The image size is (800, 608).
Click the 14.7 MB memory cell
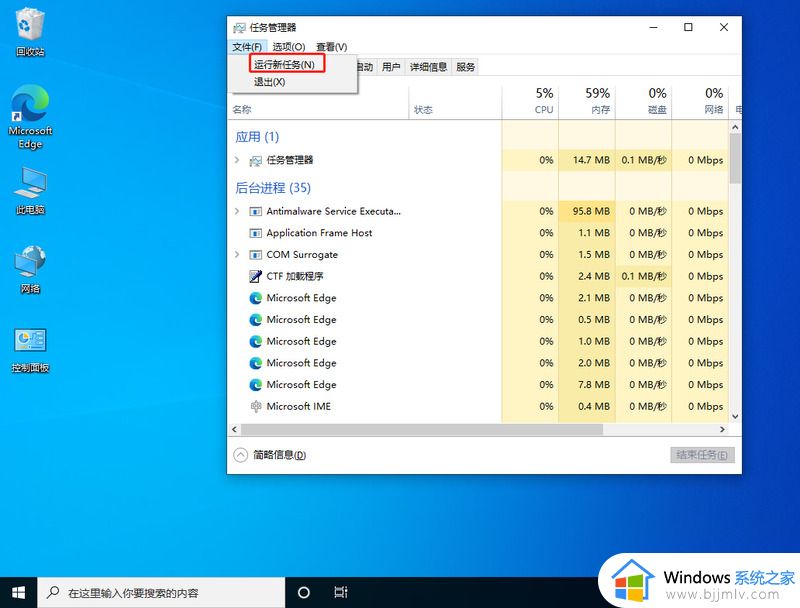(x=587, y=160)
